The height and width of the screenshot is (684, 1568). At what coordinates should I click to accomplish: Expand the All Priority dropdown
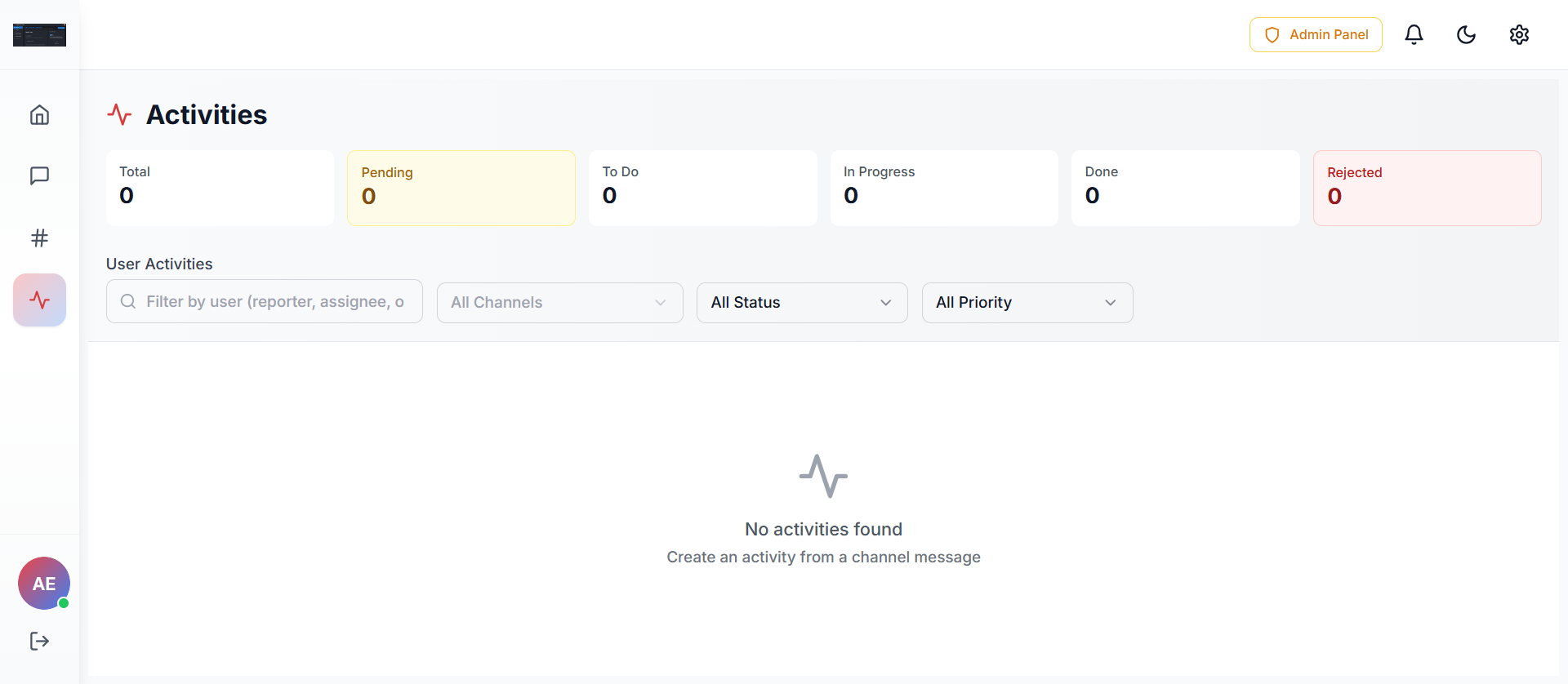tap(1027, 303)
